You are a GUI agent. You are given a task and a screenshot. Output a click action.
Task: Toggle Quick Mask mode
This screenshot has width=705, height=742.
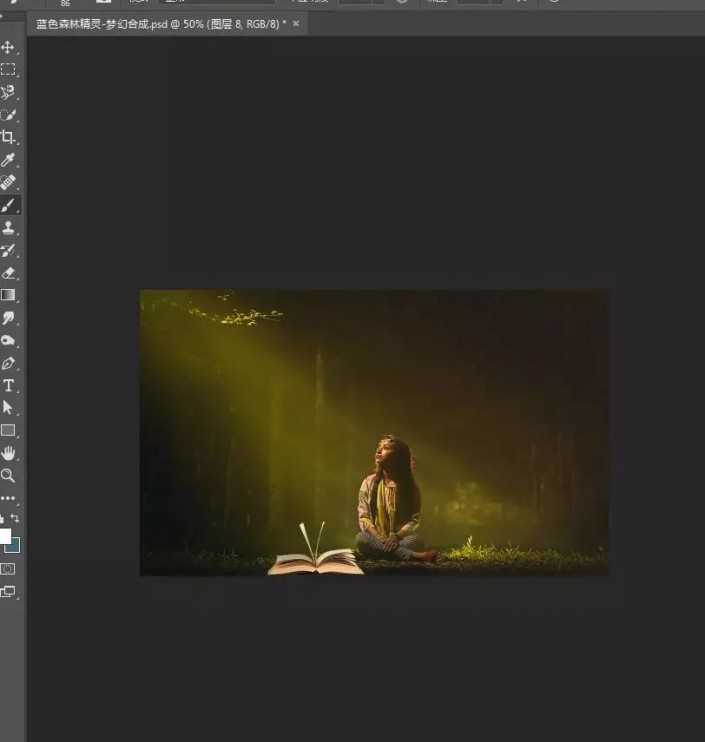tap(8, 568)
